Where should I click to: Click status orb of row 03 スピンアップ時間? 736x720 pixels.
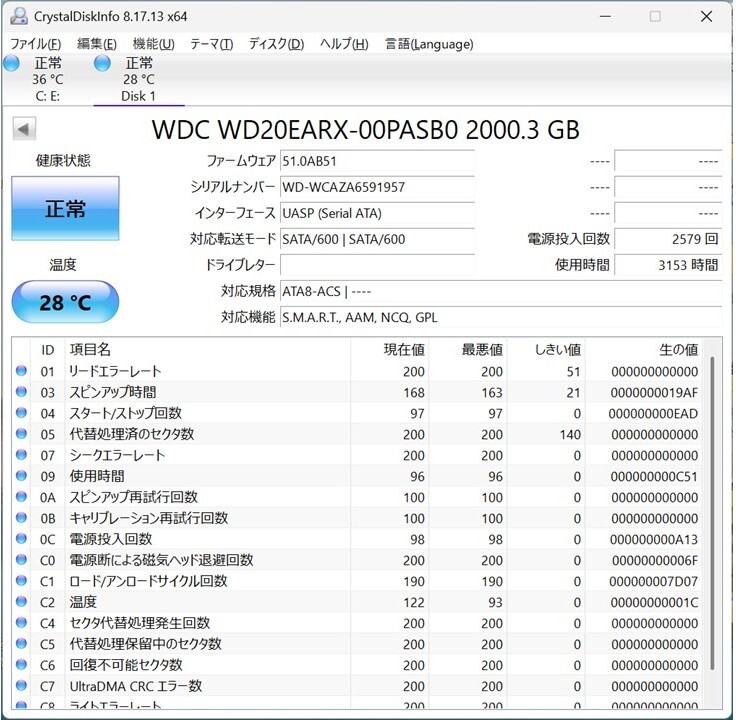(x=21, y=391)
